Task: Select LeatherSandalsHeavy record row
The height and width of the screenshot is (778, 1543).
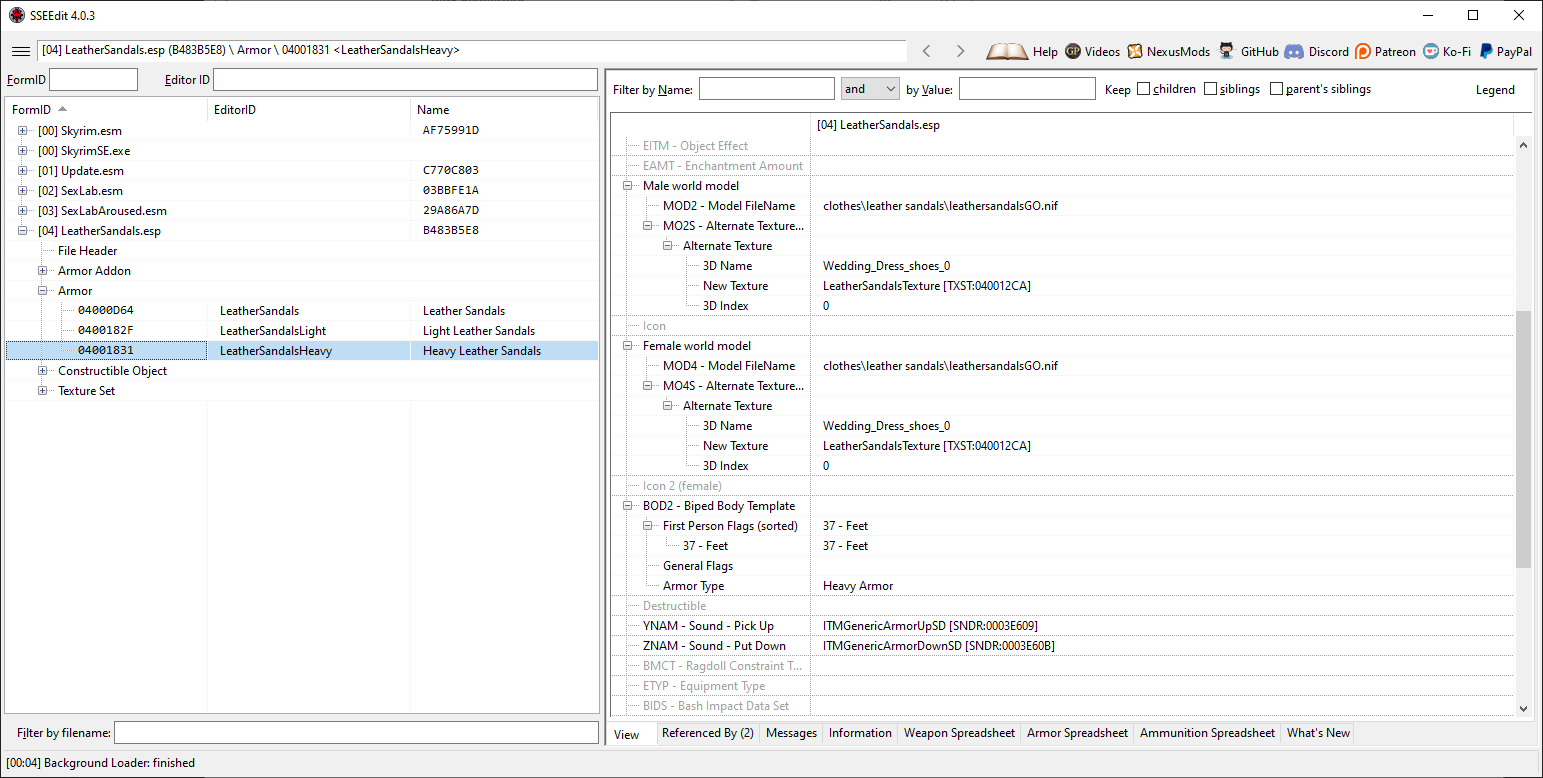Action: click(302, 351)
